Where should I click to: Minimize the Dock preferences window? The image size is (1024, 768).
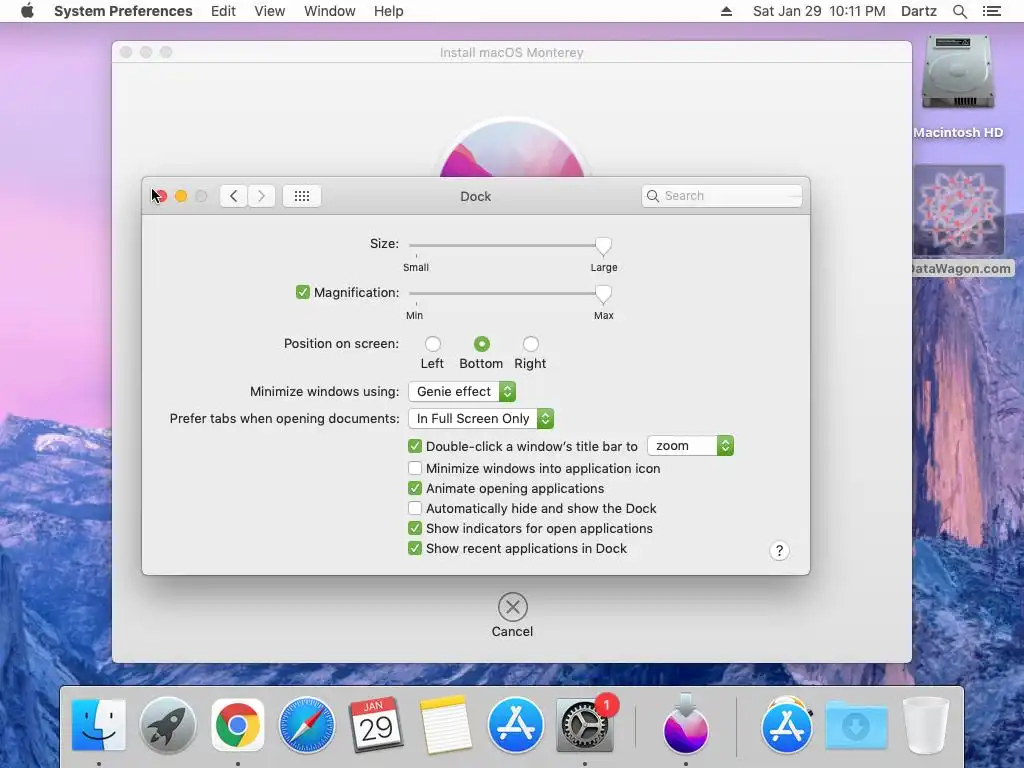tap(181, 196)
